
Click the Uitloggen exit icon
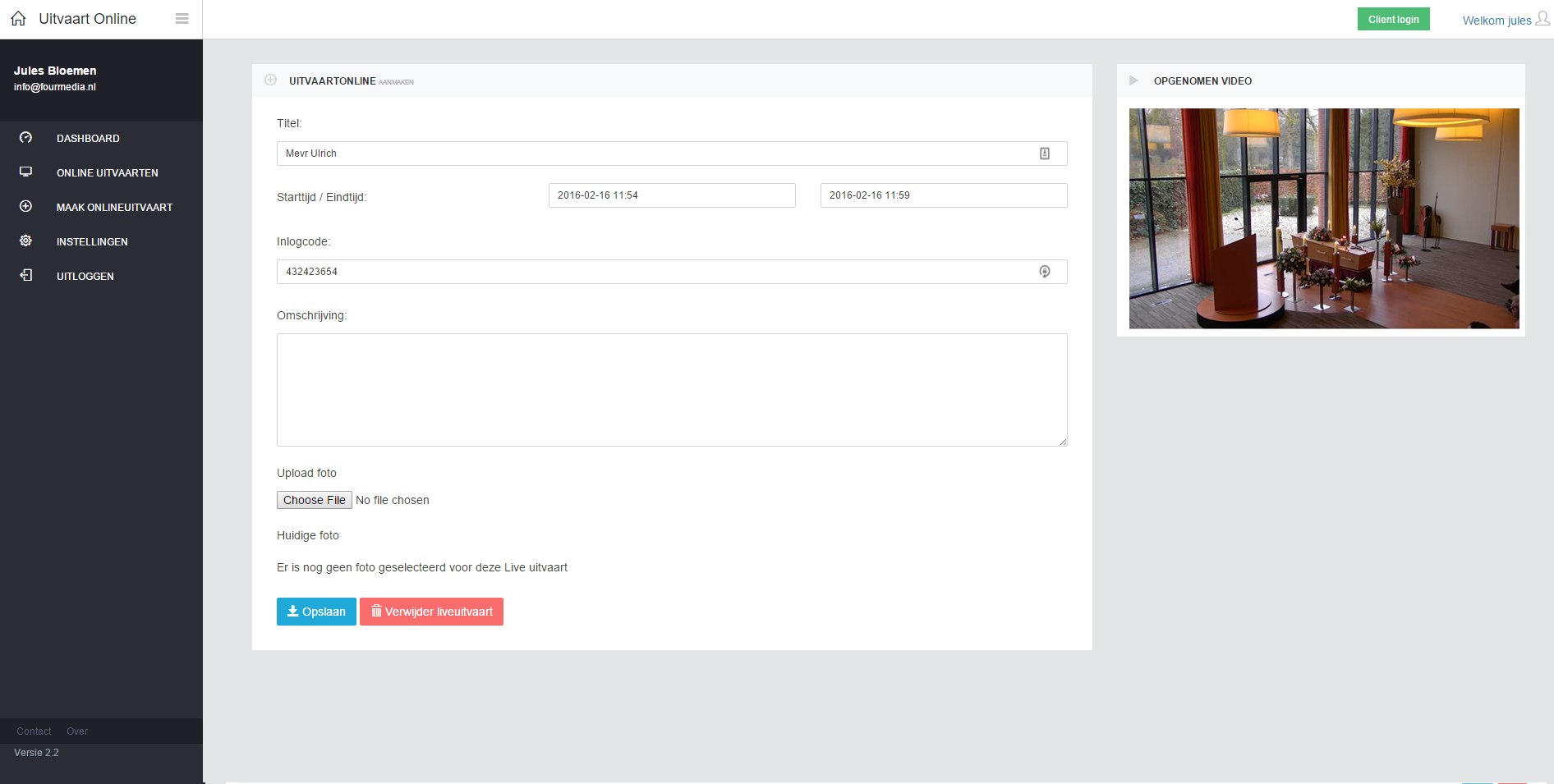click(x=26, y=276)
